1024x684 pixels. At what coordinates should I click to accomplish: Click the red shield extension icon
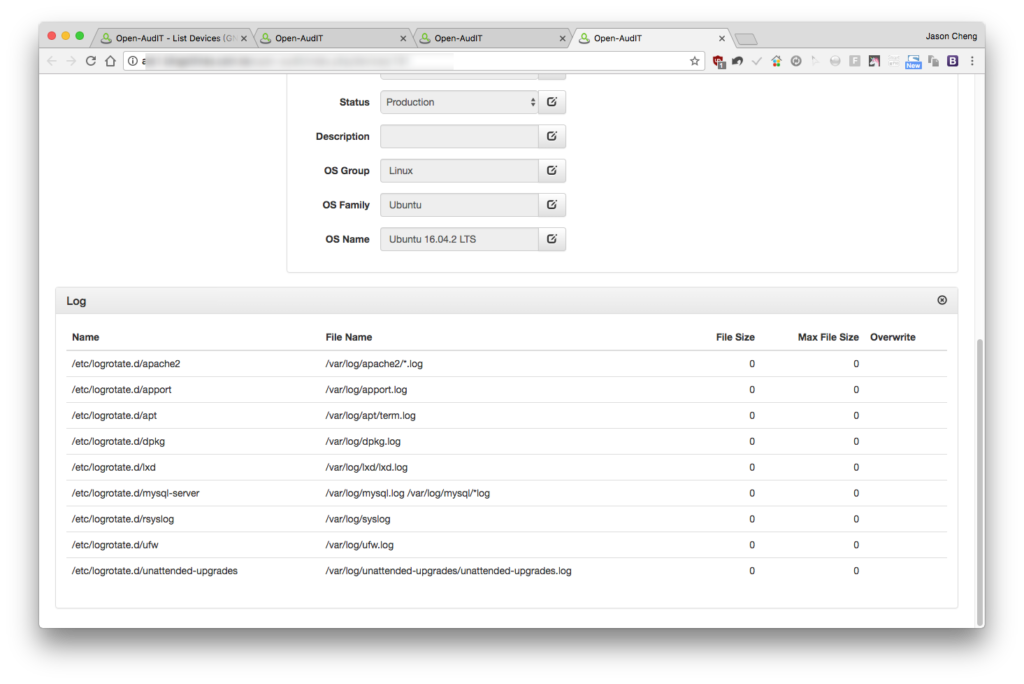pyautogui.click(x=718, y=61)
